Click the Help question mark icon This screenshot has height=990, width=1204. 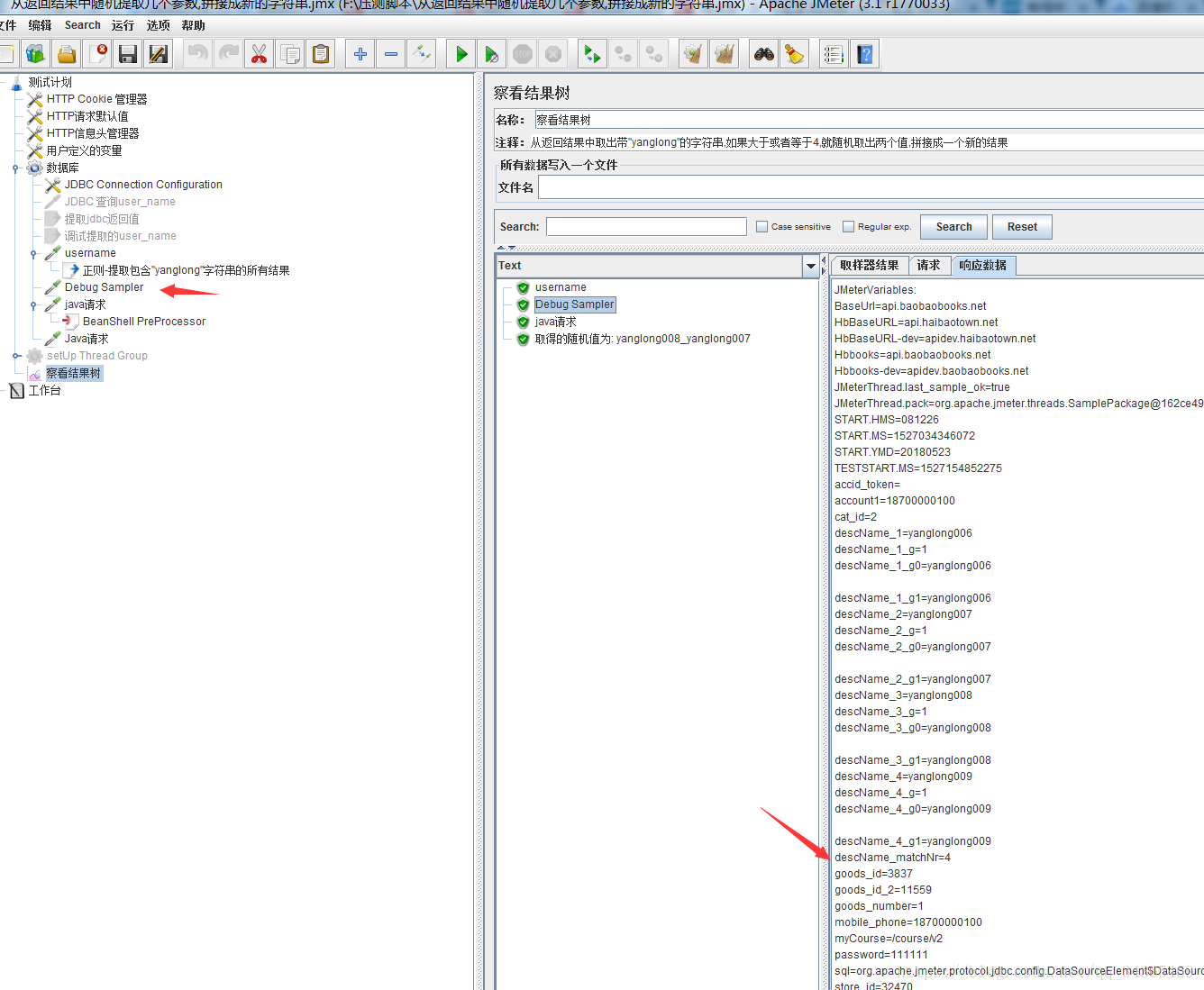point(865,54)
